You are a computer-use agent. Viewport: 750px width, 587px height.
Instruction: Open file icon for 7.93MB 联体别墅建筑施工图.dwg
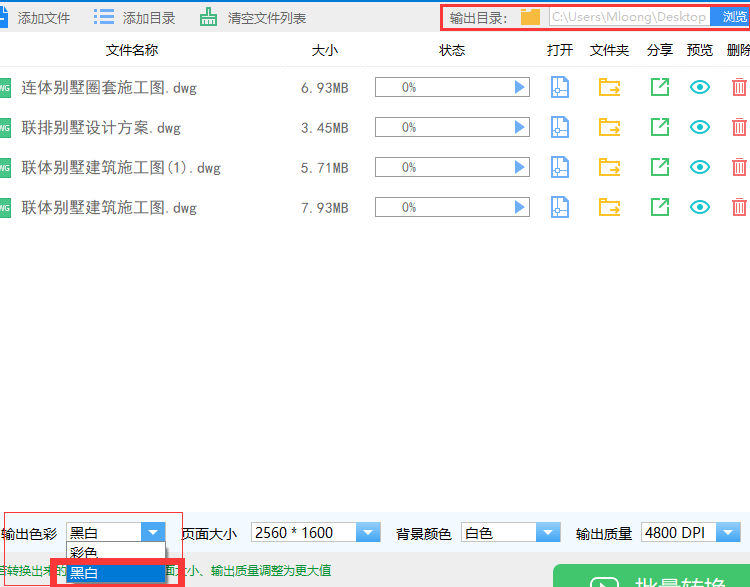pos(560,207)
